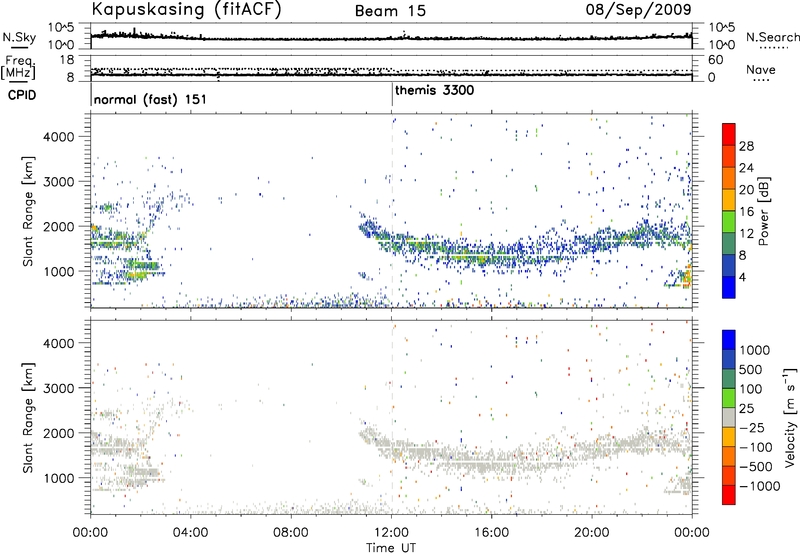
Task: Click the red bottom swatch of Velocity colorbar
Action: tap(729, 495)
